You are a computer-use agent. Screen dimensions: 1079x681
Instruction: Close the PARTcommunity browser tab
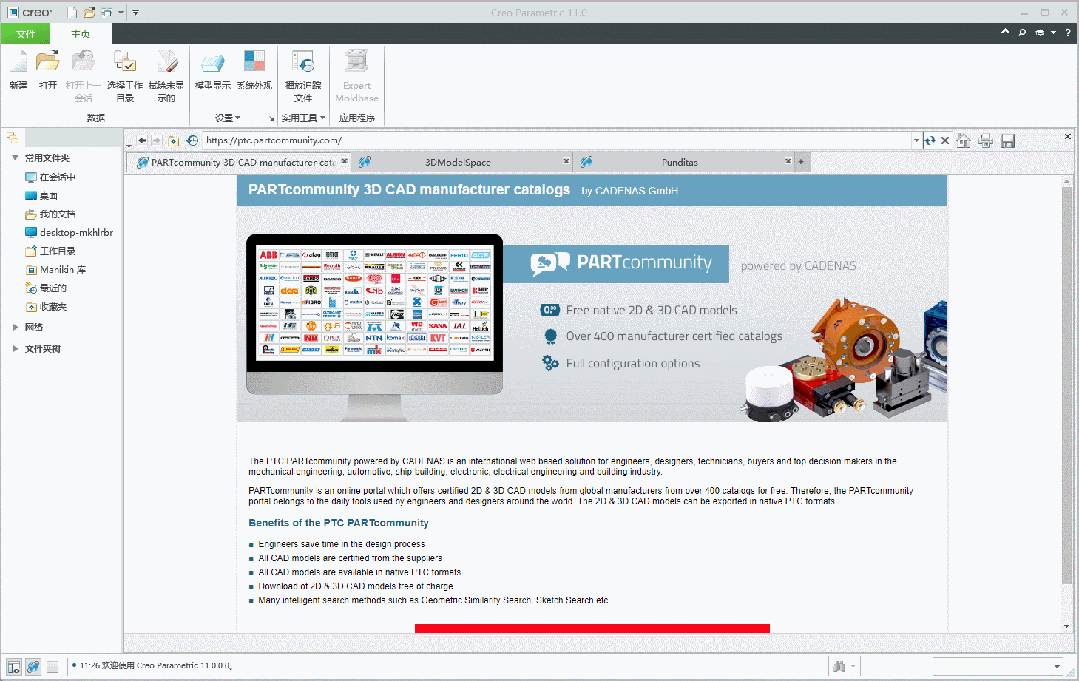click(345, 160)
